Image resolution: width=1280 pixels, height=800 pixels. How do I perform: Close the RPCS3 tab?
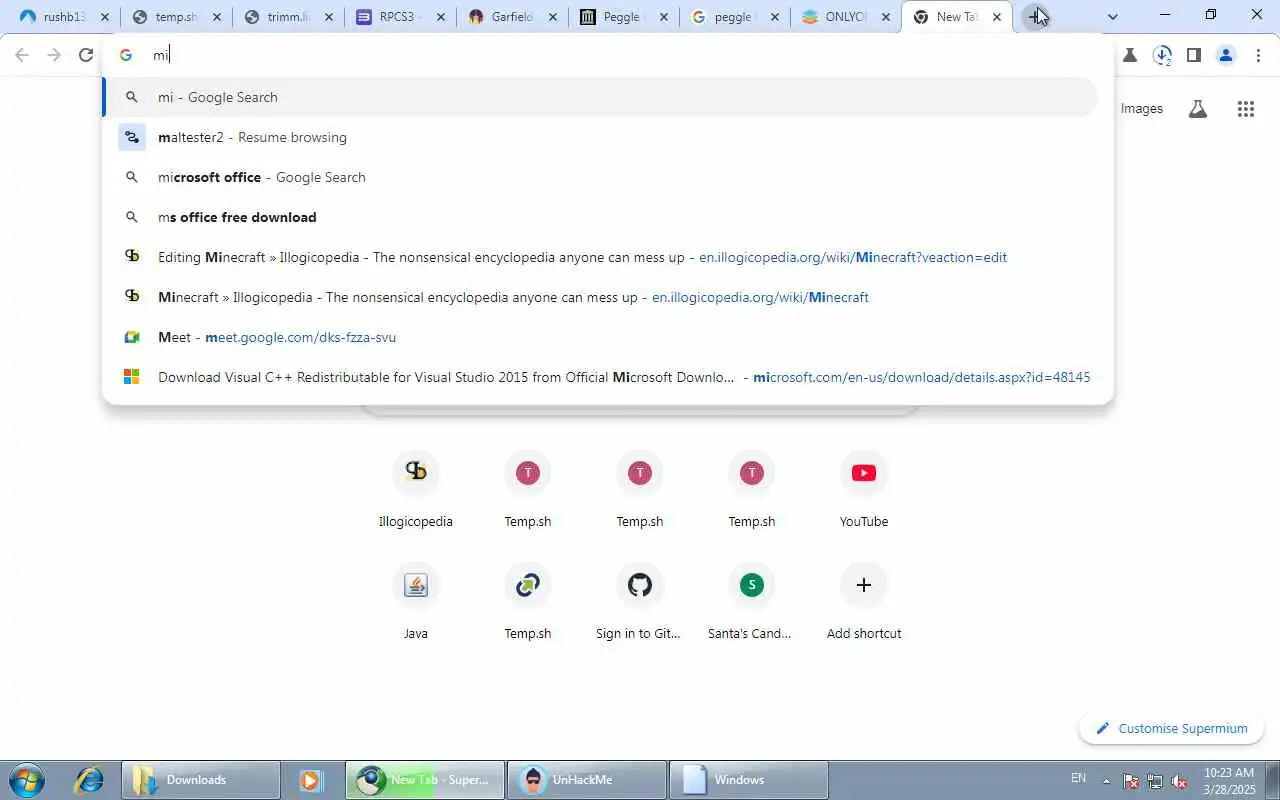click(x=440, y=17)
